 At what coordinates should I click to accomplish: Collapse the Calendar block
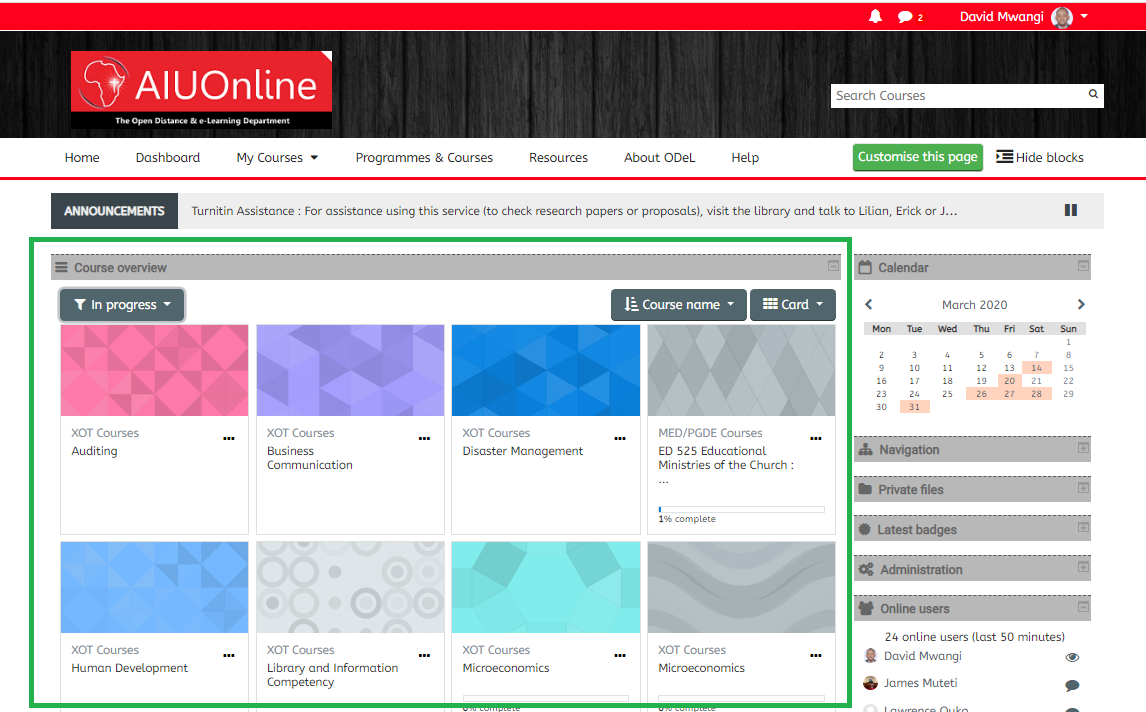[1083, 266]
